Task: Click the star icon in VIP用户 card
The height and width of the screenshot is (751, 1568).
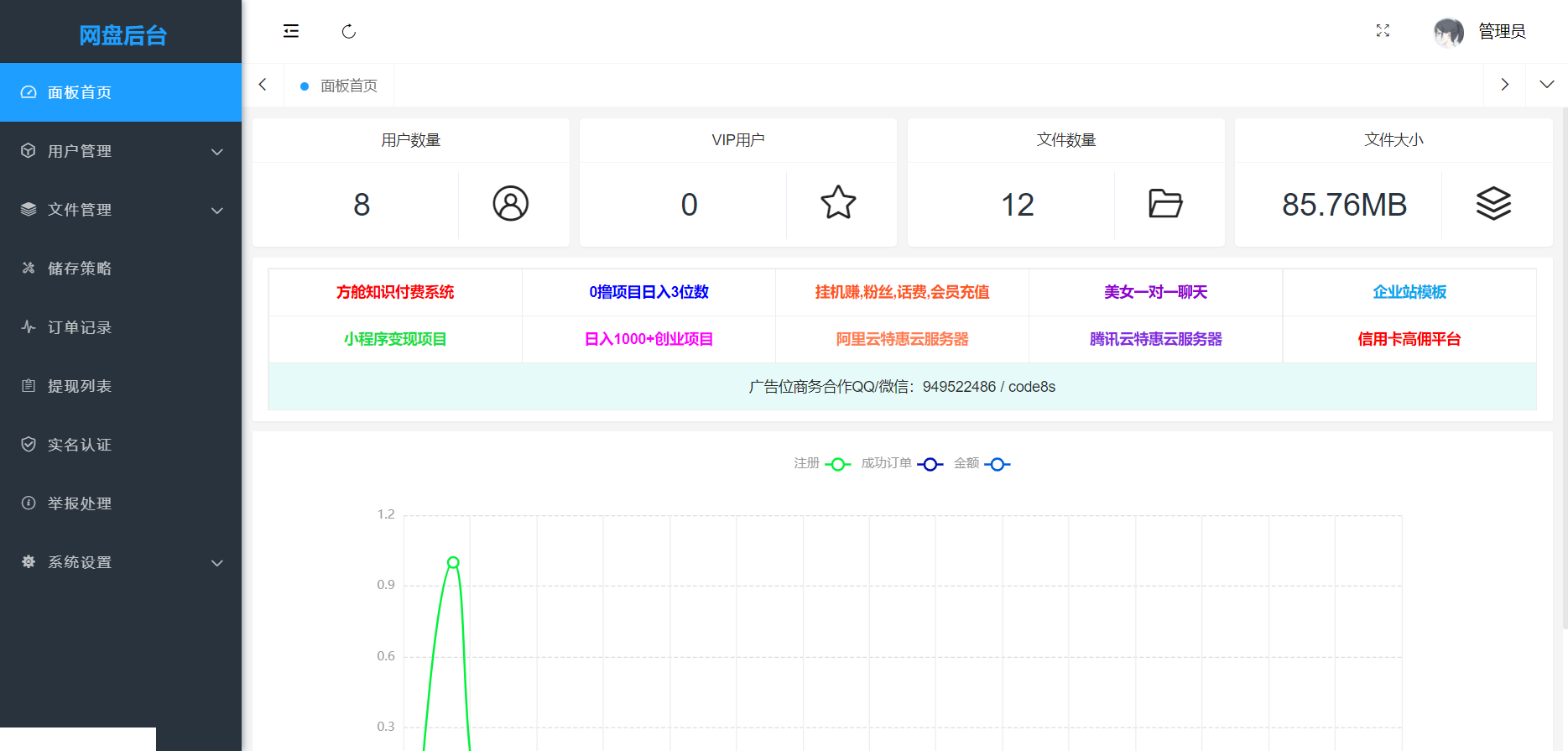Action: [838, 203]
